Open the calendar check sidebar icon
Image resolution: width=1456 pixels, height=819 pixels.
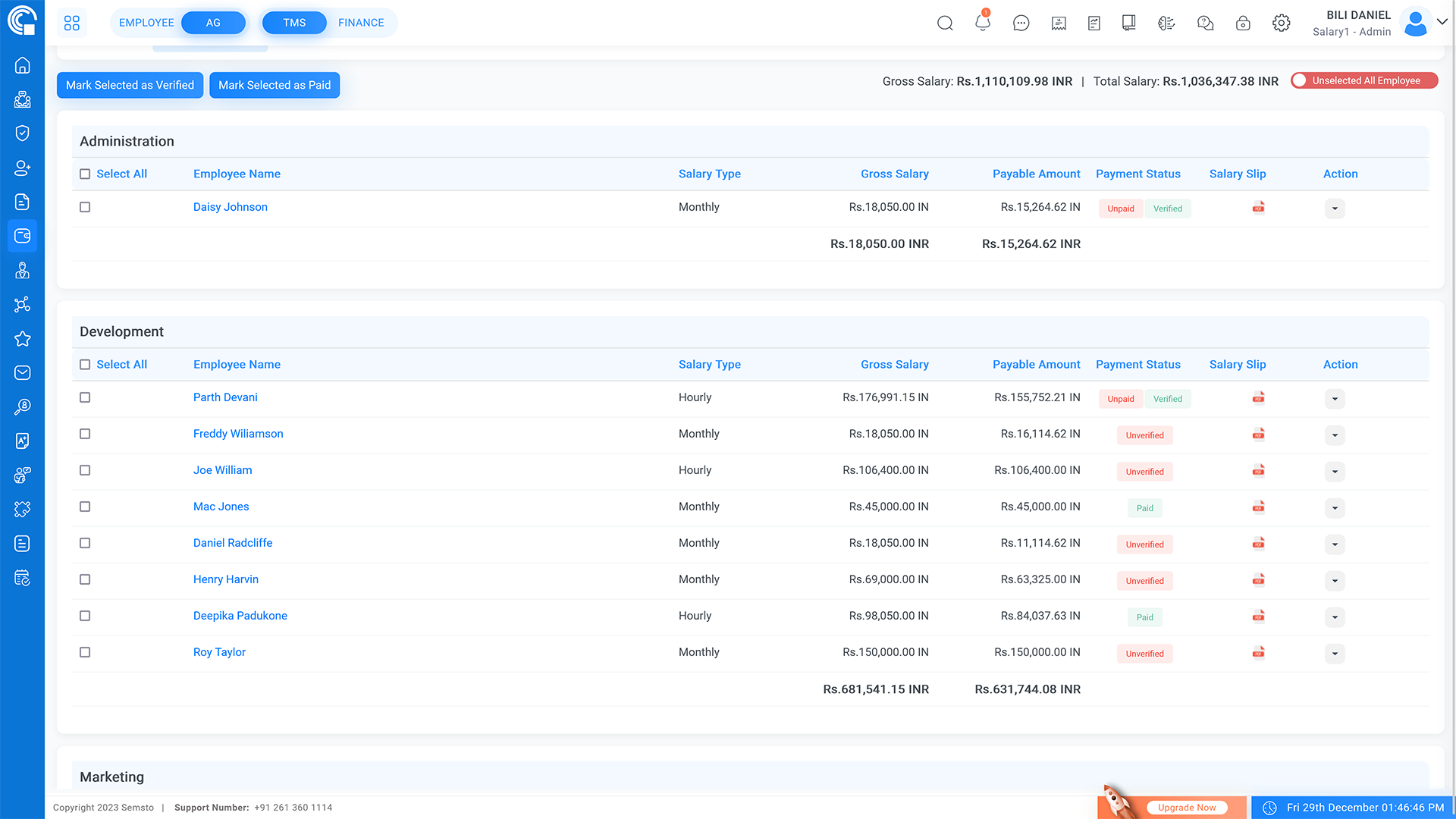coord(22,578)
